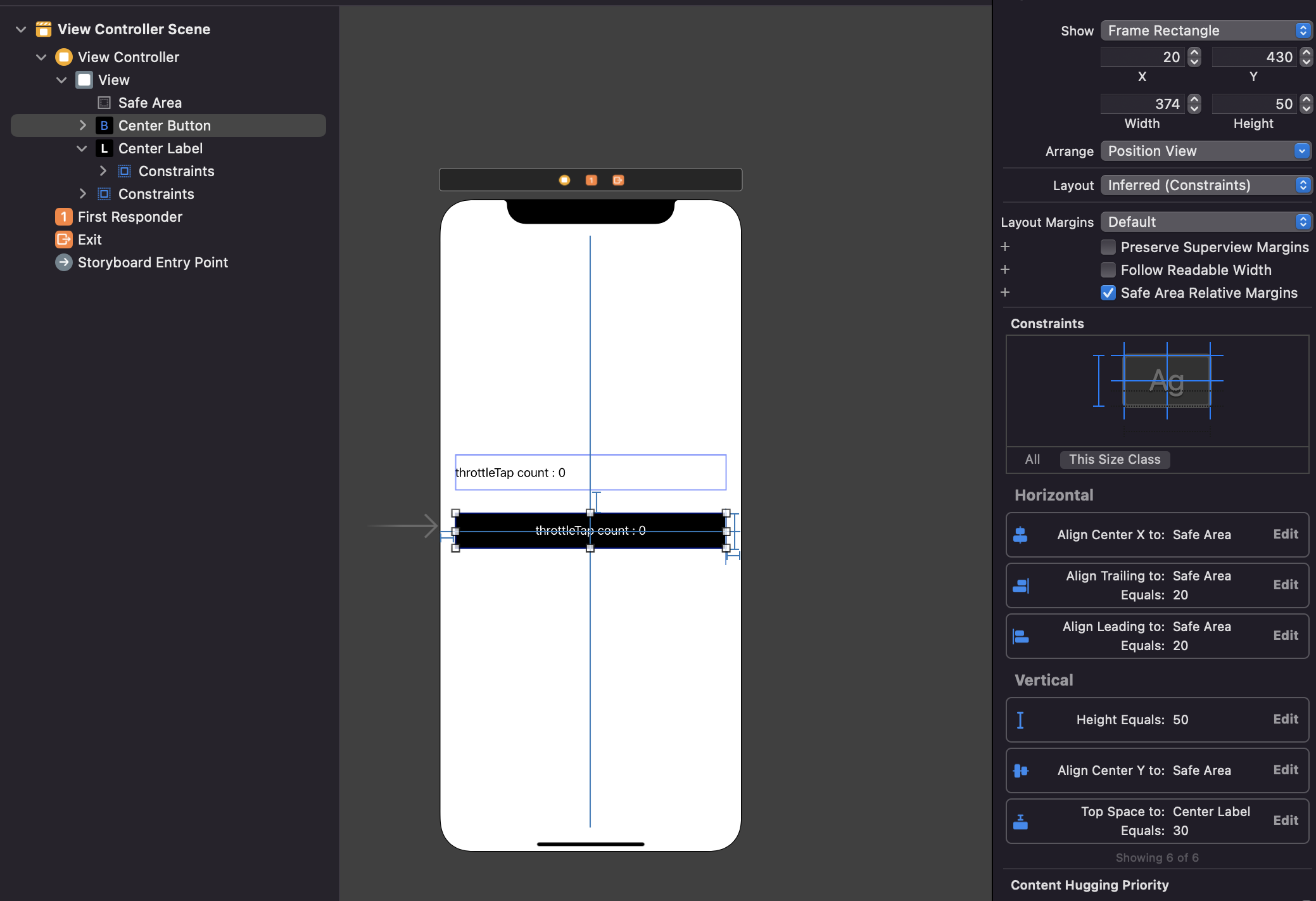This screenshot has width=1316, height=901.
Task: Increment the Width stepper
Action: click(1194, 99)
